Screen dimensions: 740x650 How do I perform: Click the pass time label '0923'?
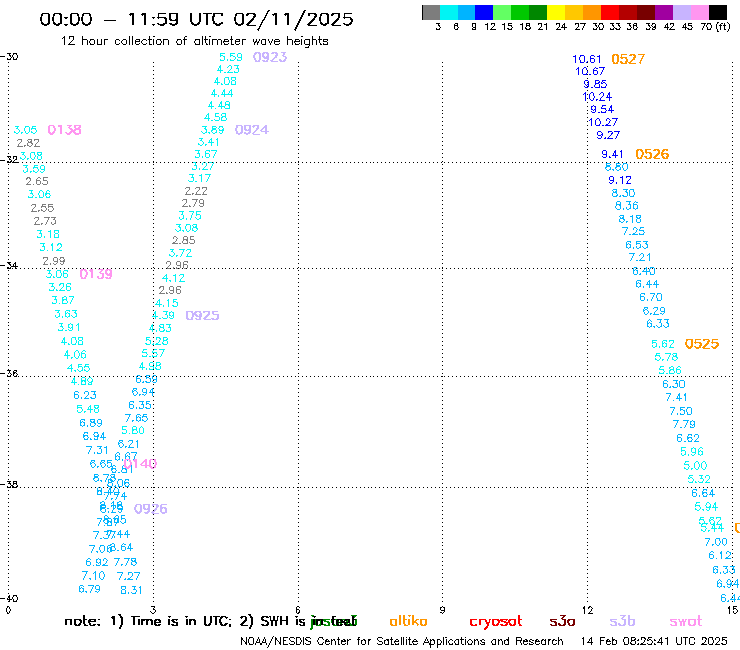pos(270,57)
